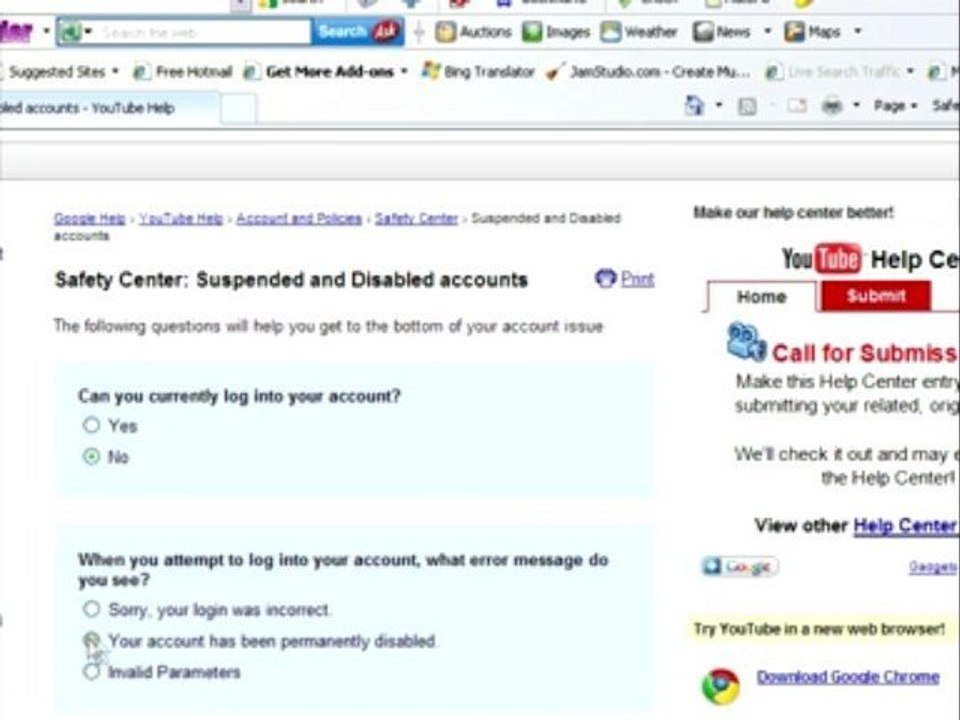
Task: Click the Google Chrome logo icon
Action: point(721,686)
